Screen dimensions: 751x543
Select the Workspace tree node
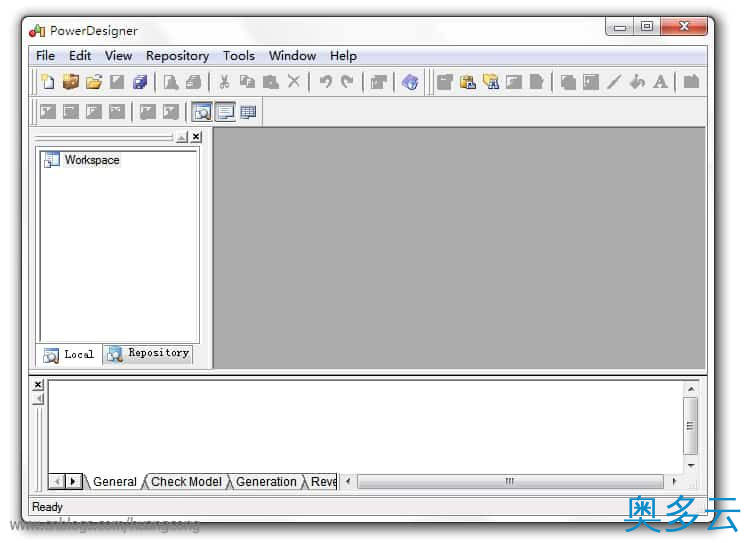coord(92,160)
